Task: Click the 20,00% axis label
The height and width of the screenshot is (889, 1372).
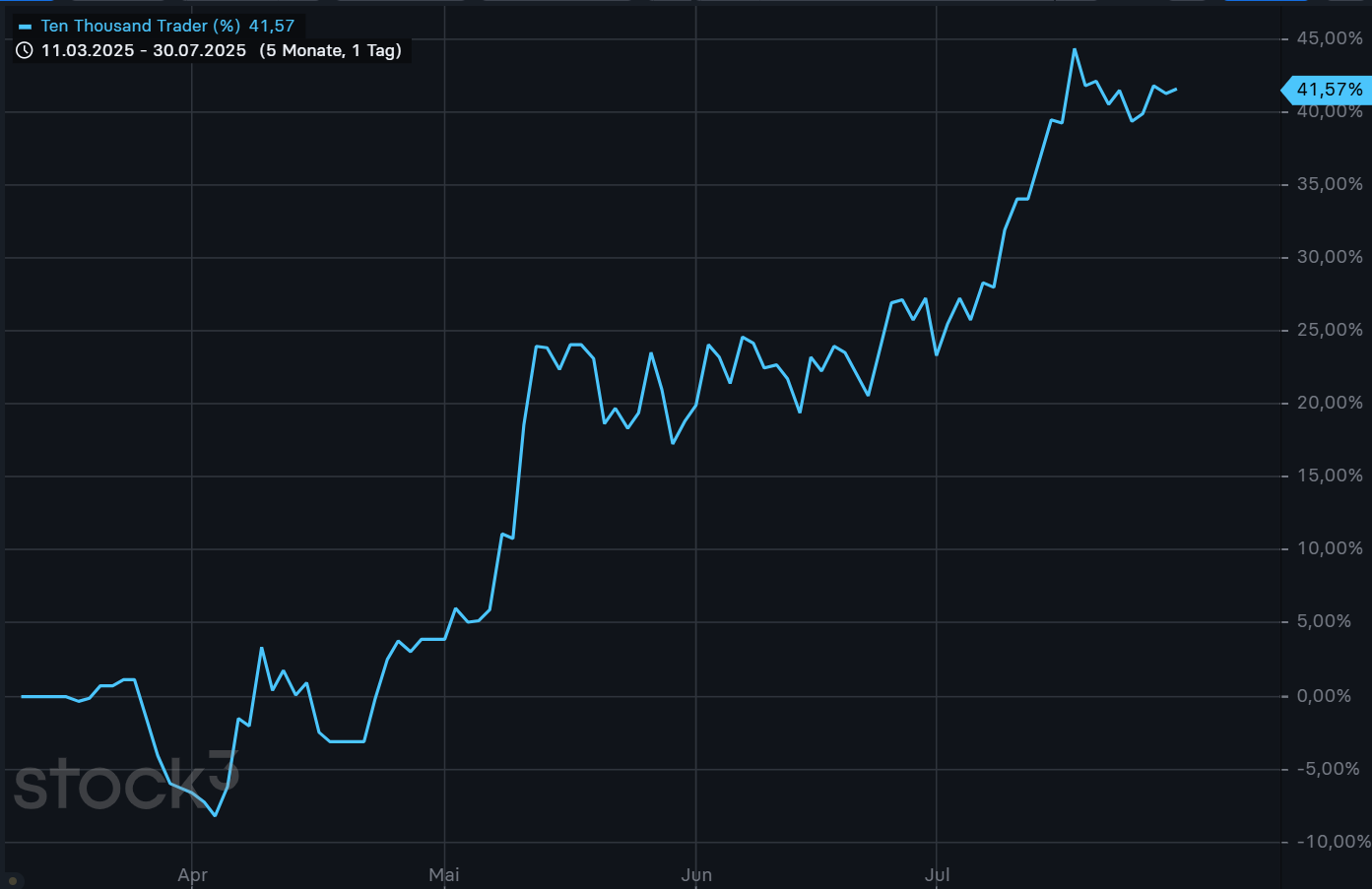Action: click(1330, 403)
